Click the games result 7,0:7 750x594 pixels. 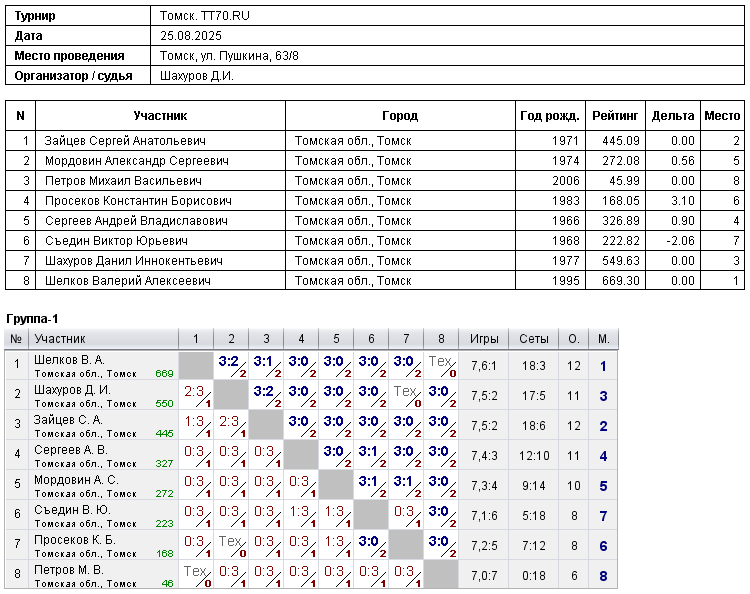pyautogui.click(x=484, y=577)
